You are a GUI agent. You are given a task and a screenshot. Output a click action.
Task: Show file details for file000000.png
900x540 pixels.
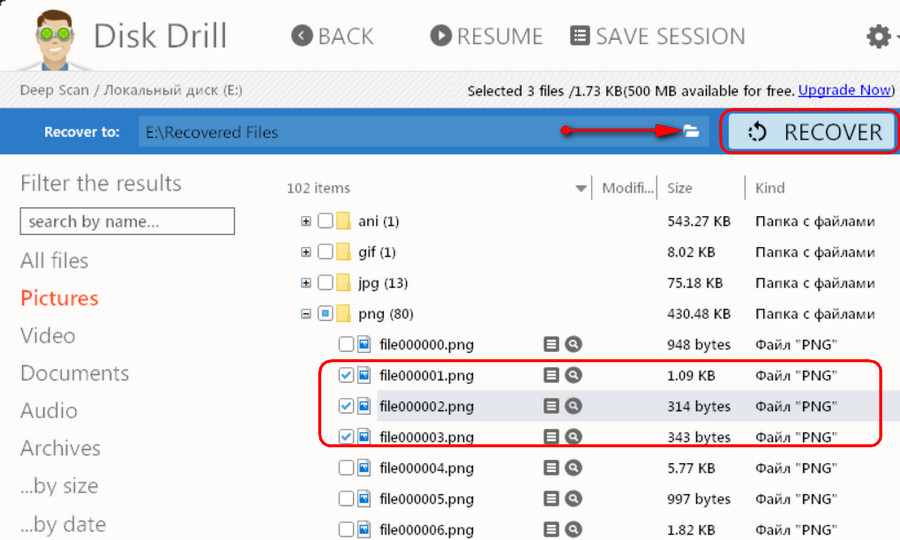(x=551, y=344)
